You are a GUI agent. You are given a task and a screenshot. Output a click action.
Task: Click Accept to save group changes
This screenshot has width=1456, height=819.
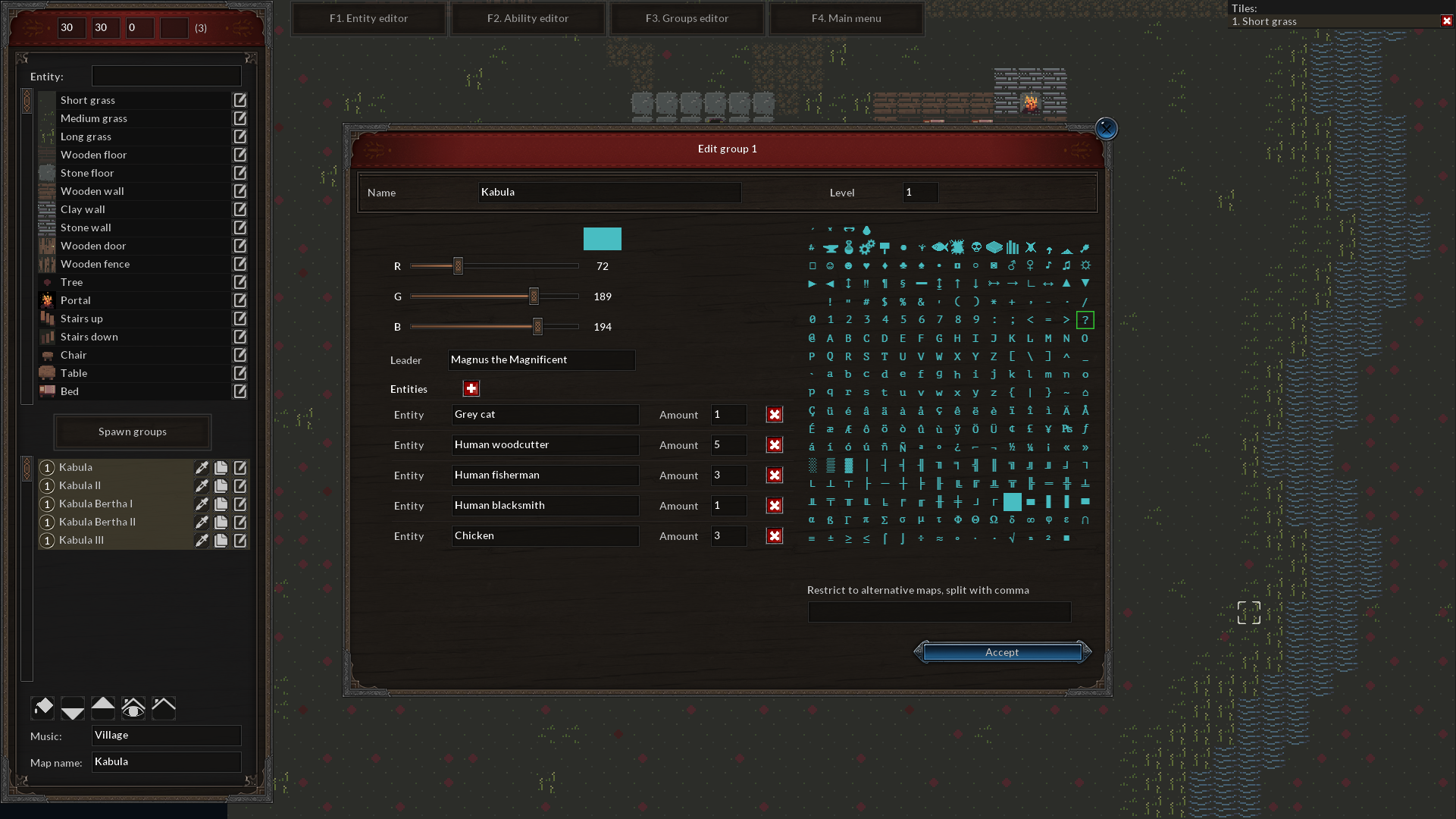[1001, 652]
